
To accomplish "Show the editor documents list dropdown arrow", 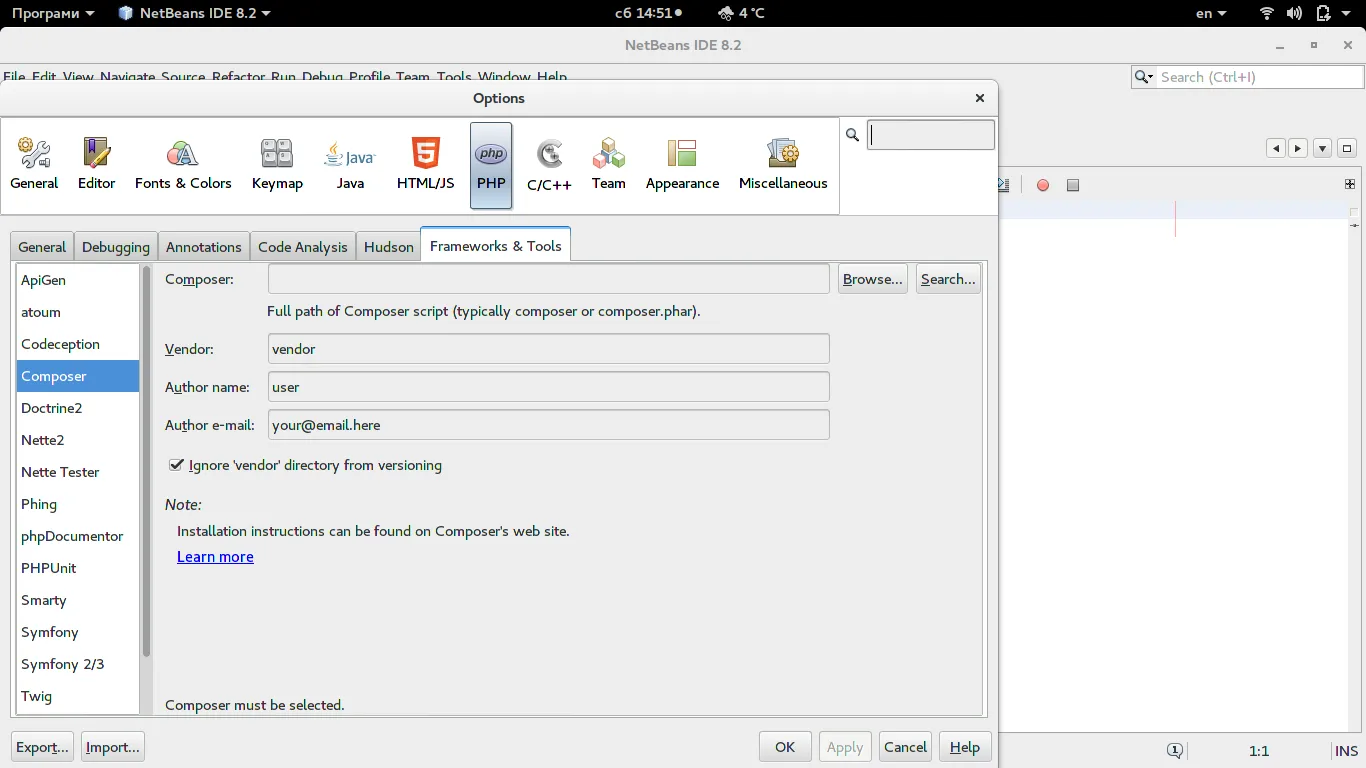I will [x=1322, y=148].
